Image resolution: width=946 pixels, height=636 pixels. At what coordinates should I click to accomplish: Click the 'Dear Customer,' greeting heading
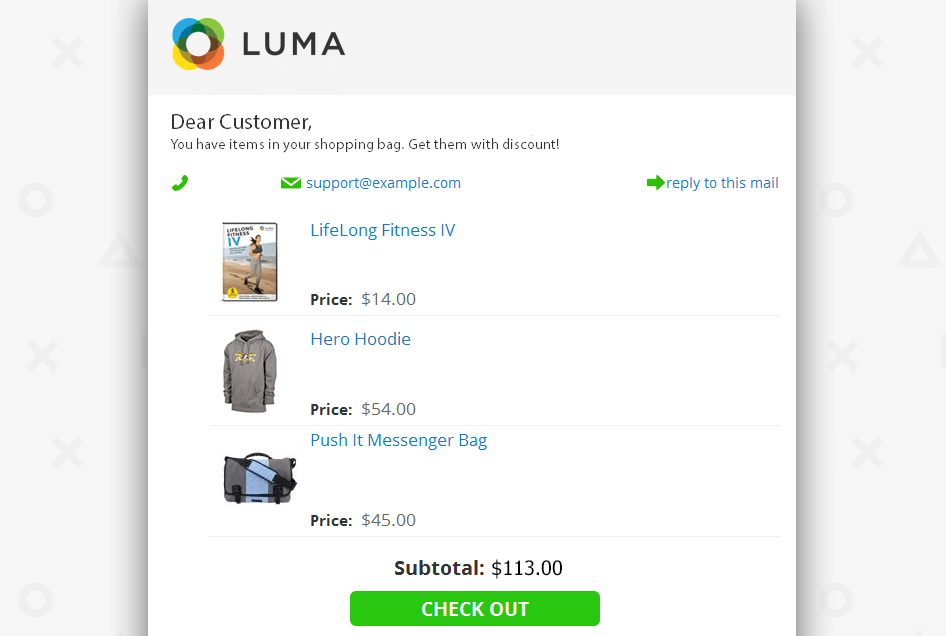pyautogui.click(x=241, y=122)
